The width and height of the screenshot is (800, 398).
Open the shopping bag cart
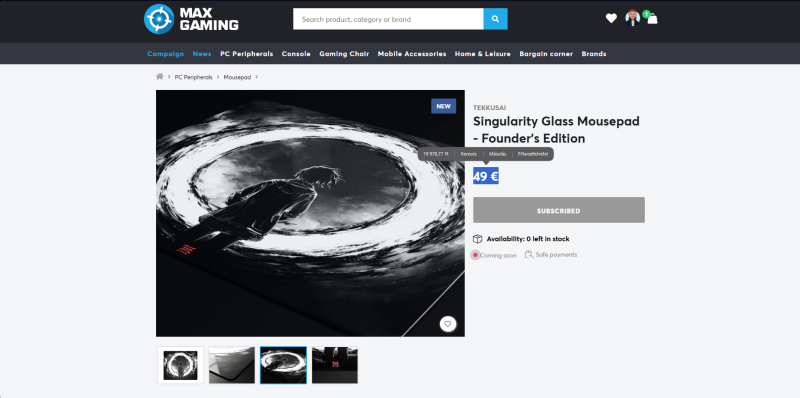652,19
